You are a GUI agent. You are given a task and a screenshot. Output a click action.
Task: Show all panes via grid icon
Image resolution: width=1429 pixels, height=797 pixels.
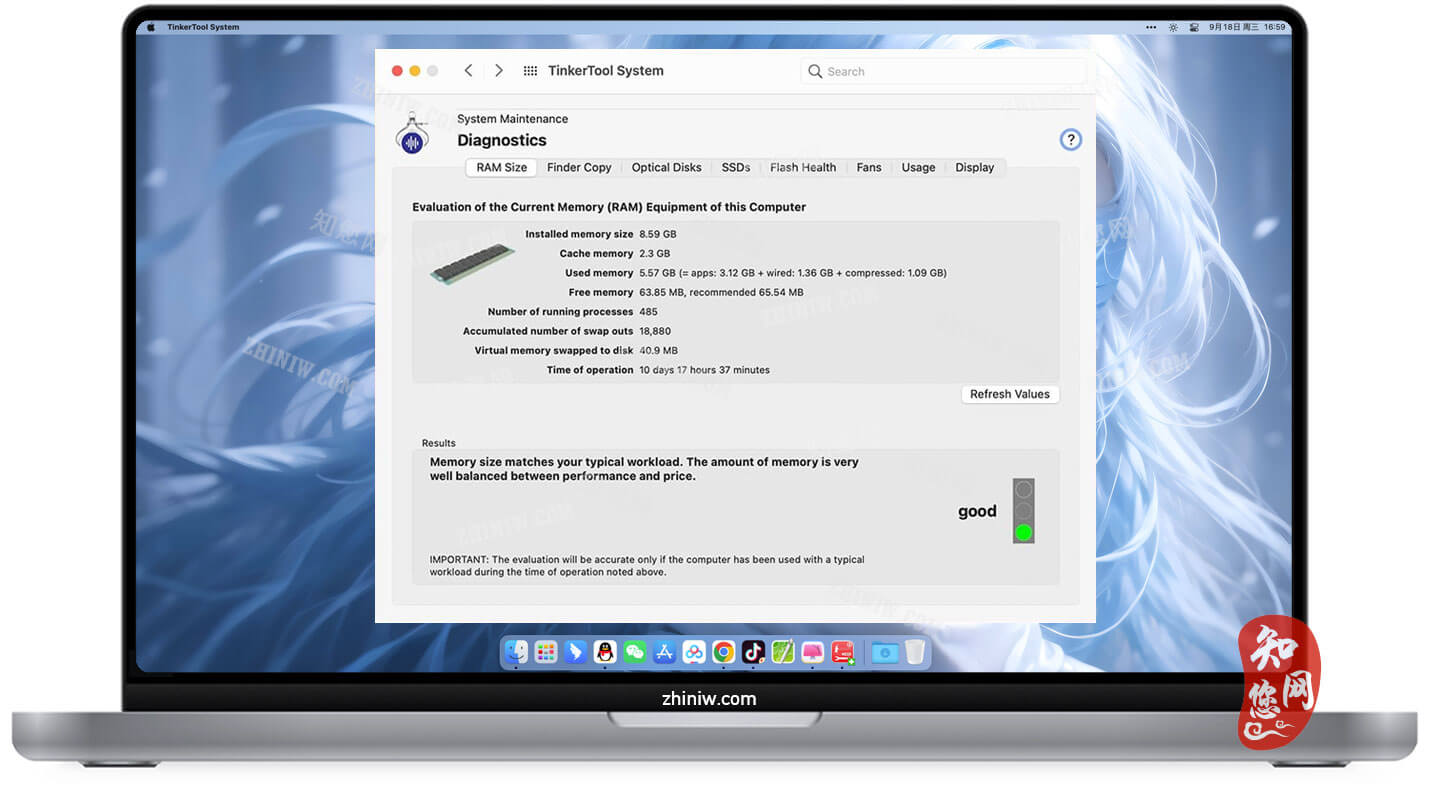click(x=530, y=71)
